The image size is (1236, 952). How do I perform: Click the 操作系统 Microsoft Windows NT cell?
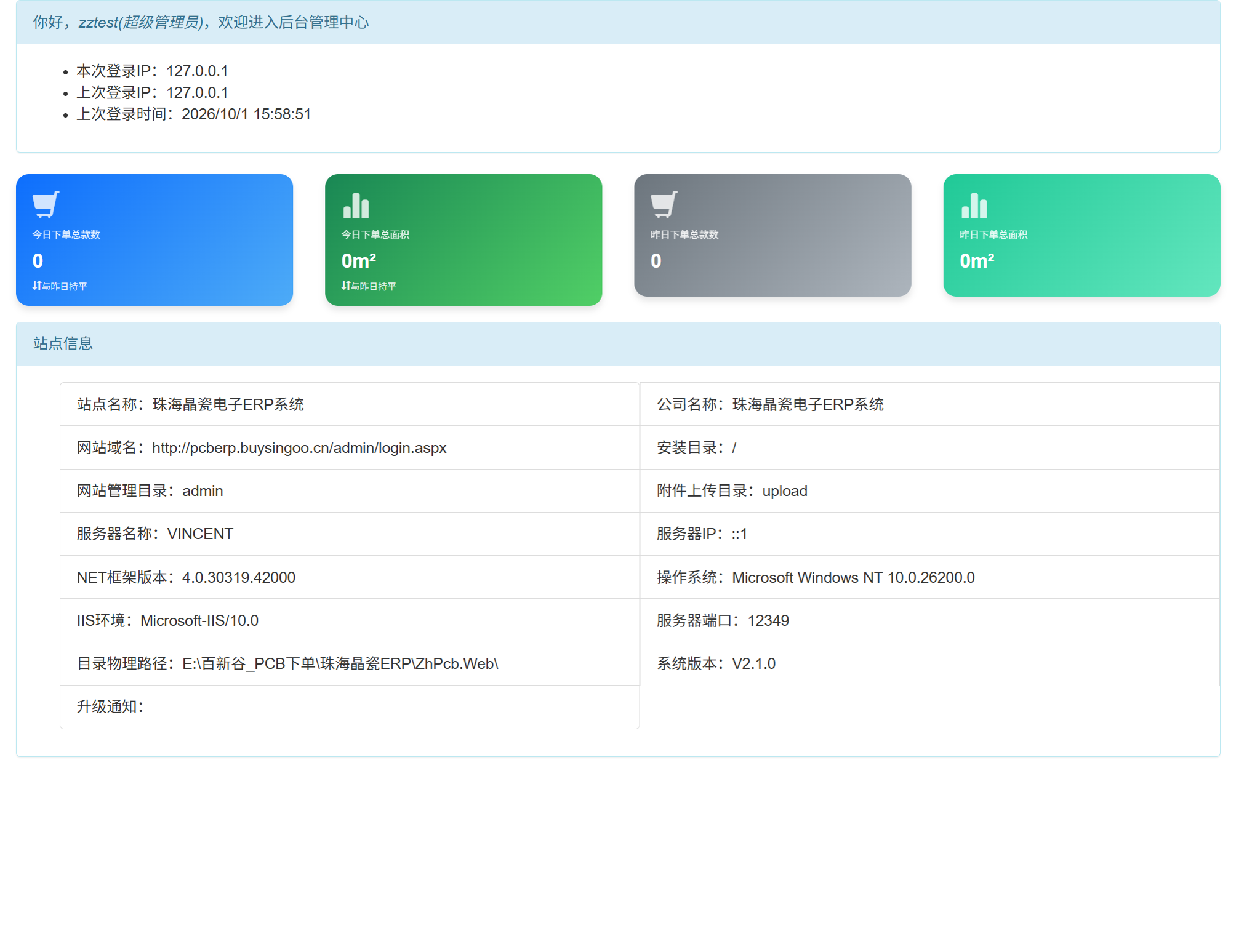pos(929,577)
